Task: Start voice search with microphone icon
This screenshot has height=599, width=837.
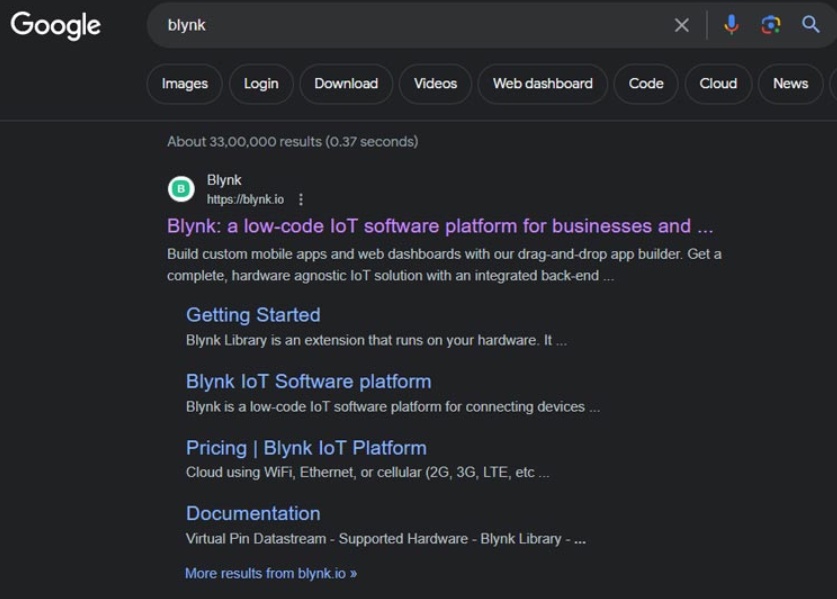Action: (731, 25)
